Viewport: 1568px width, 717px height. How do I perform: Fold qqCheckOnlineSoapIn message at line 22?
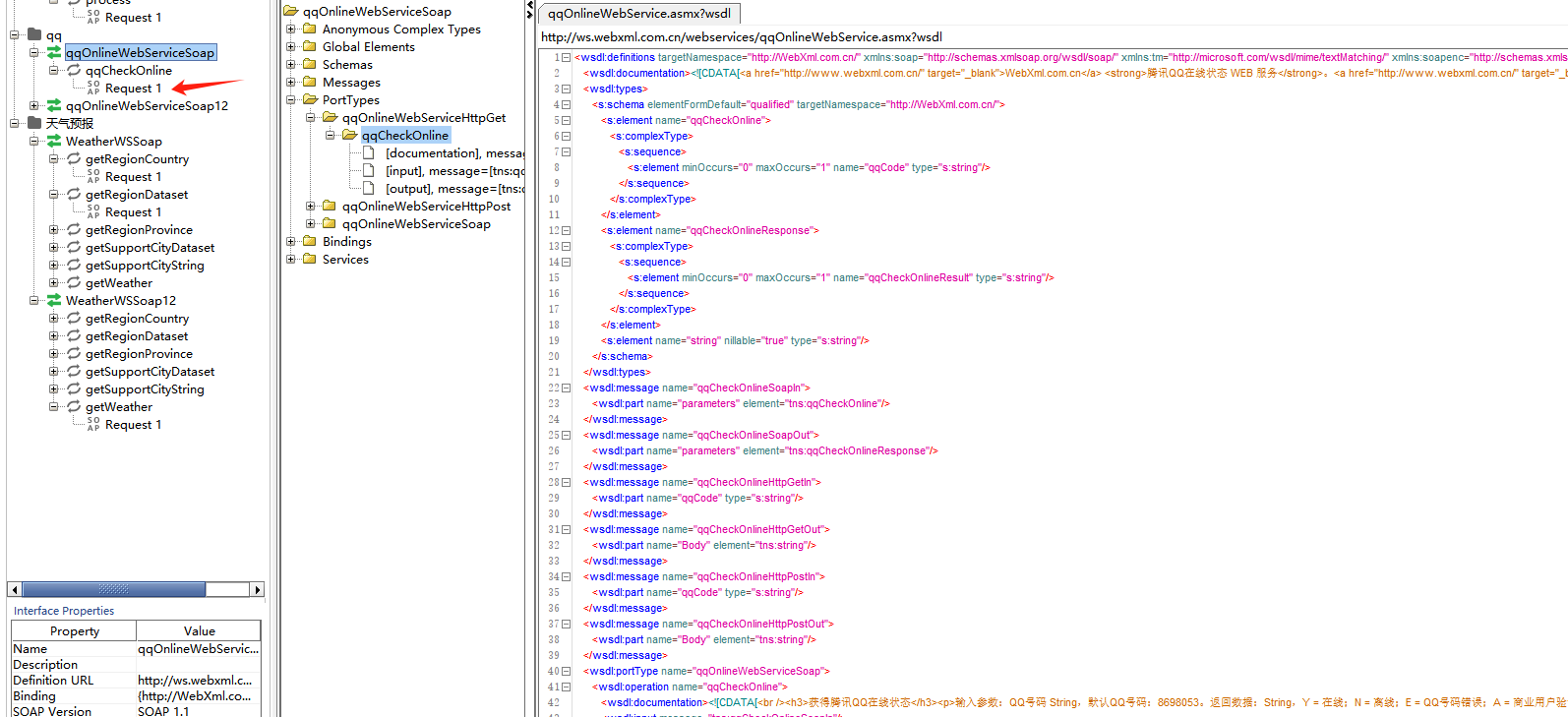pos(566,388)
